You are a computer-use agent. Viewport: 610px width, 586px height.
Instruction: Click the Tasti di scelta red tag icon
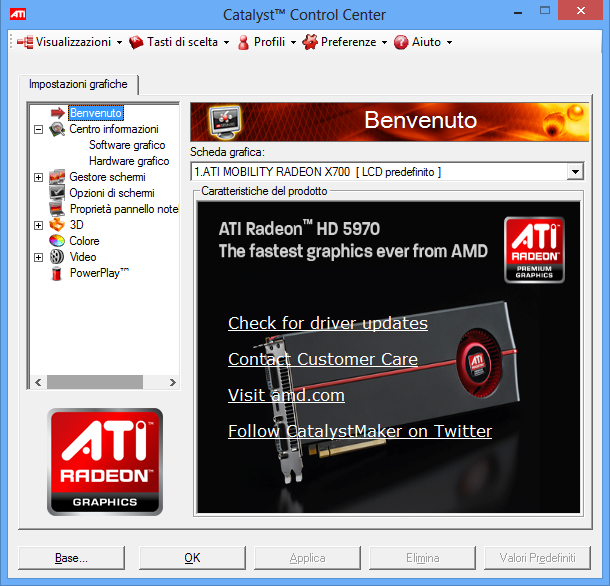click(136, 42)
